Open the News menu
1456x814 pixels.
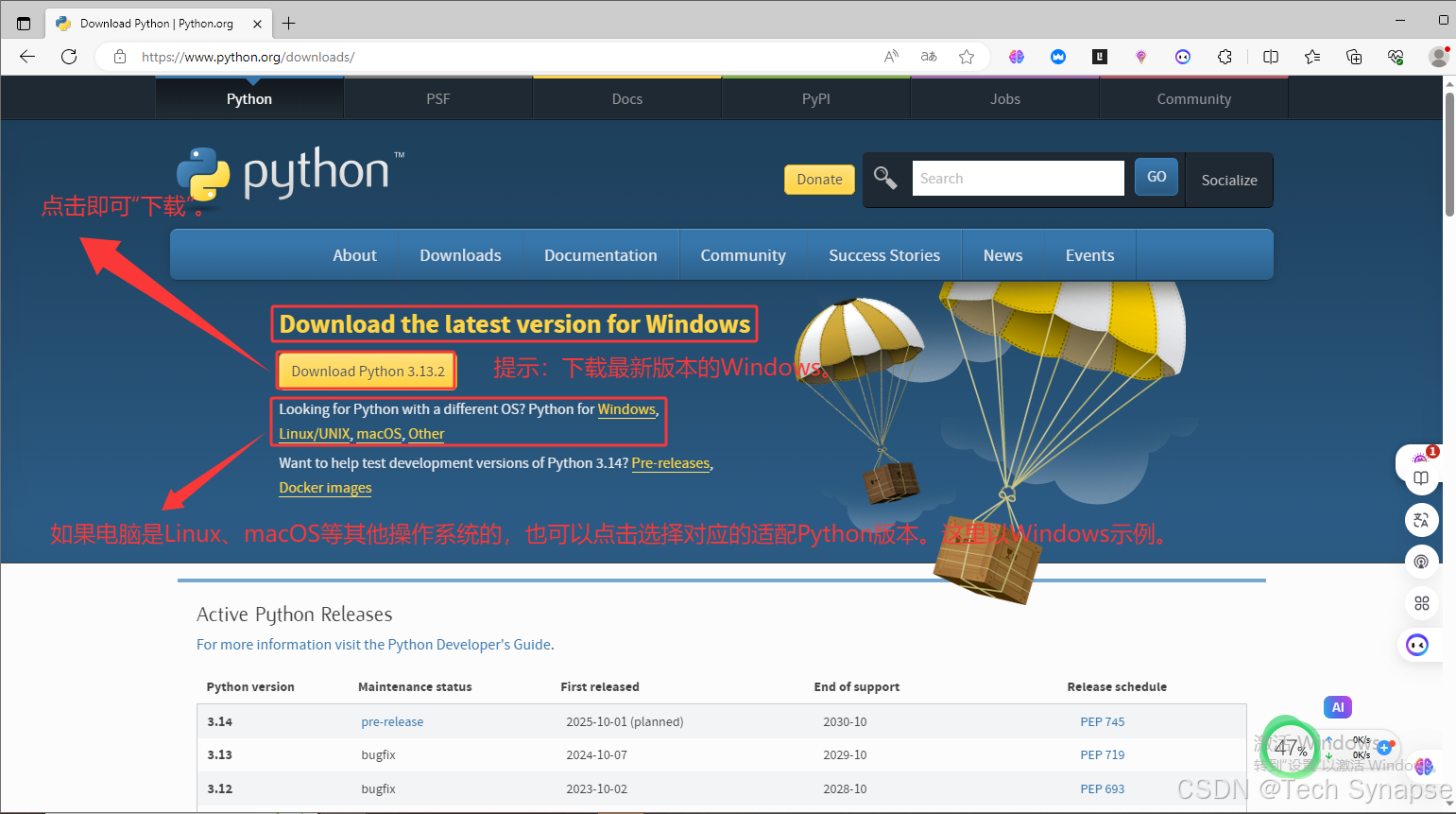(x=1002, y=255)
